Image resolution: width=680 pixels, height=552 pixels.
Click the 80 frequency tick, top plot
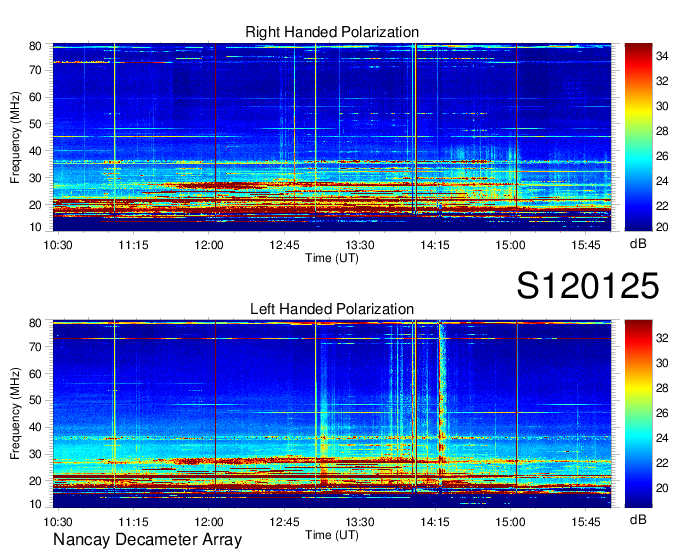tap(35, 46)
